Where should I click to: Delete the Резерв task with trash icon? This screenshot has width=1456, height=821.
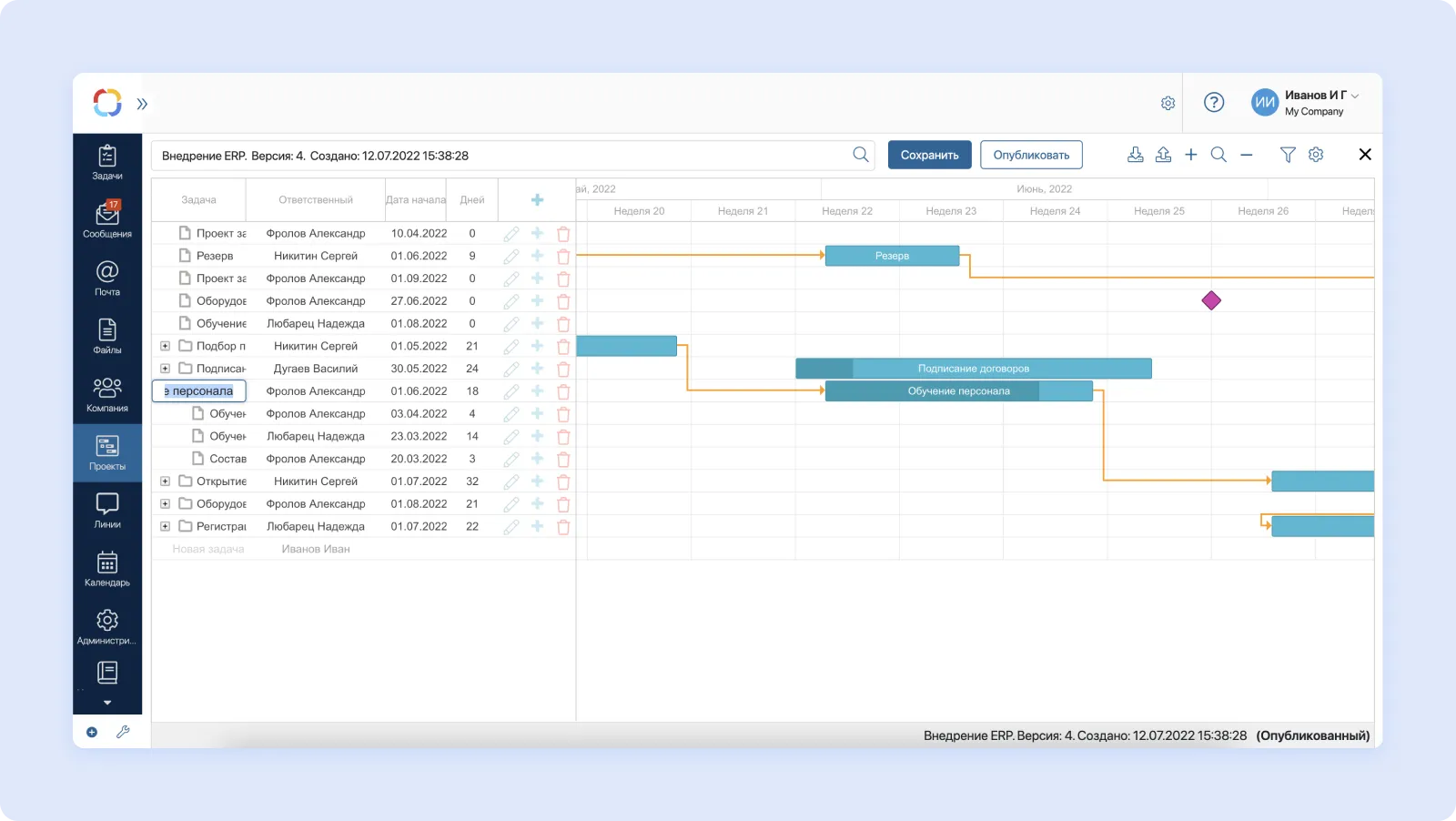(563, 257)
